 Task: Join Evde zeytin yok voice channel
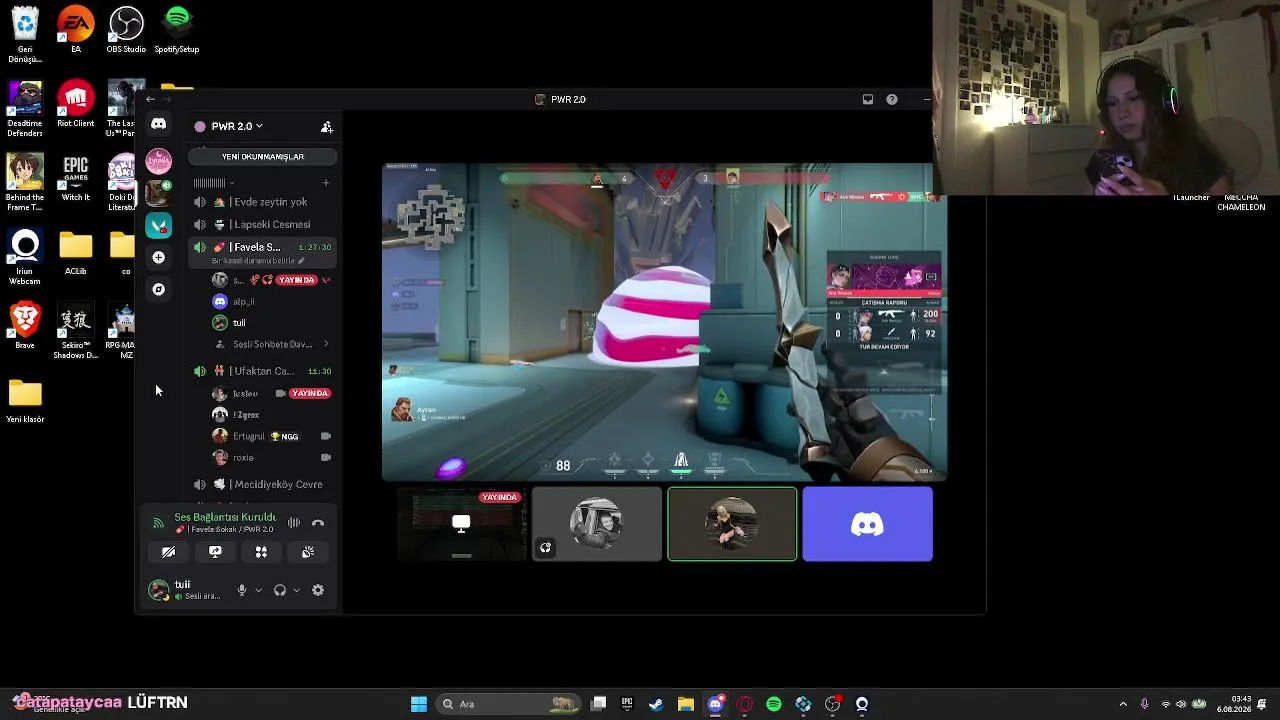[262, 202]
